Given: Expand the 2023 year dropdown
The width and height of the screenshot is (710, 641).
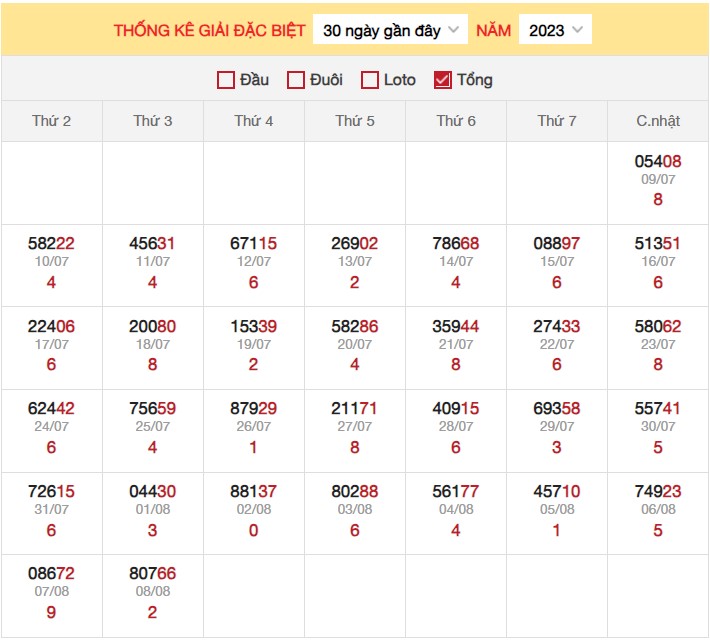Looking at the screenshot, I should tap(555, 30).
